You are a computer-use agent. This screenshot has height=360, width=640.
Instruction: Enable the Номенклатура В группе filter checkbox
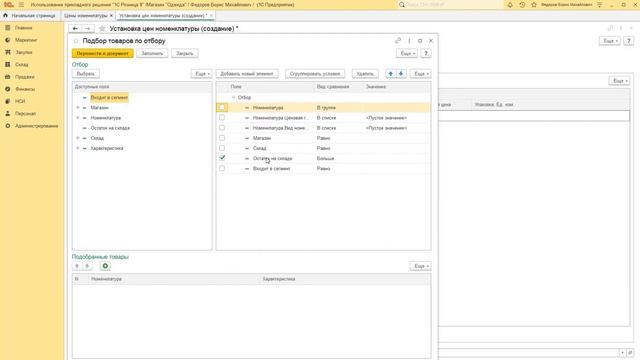pos(222,107)
